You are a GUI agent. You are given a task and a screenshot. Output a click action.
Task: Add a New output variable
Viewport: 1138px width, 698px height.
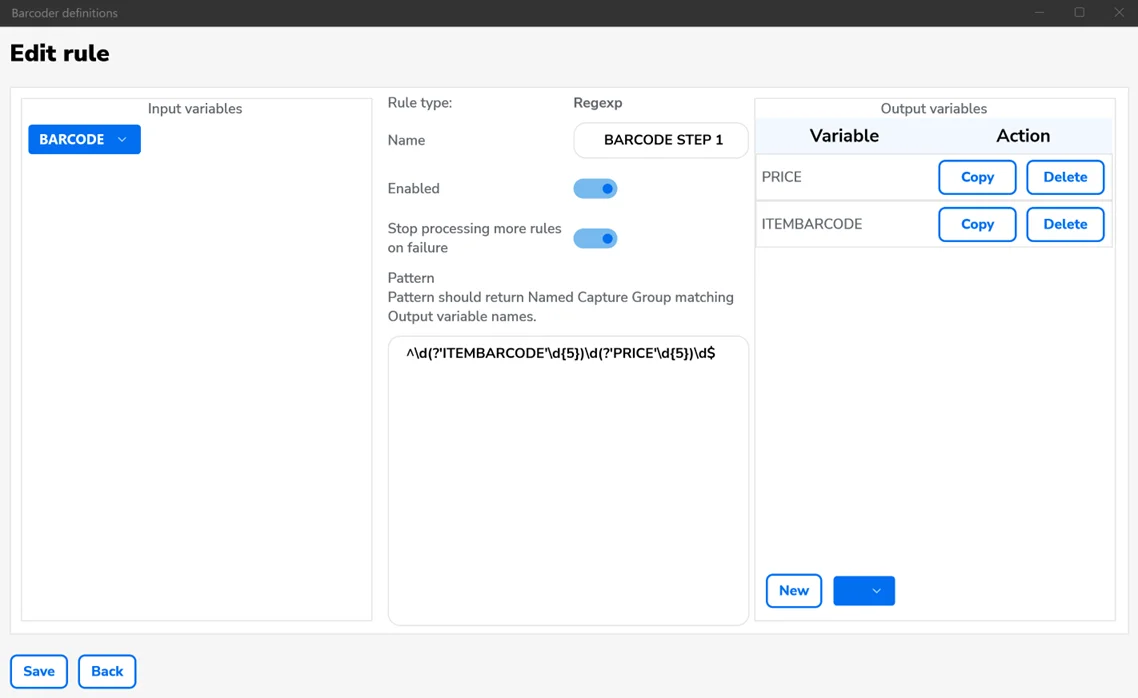pos(794,591)
